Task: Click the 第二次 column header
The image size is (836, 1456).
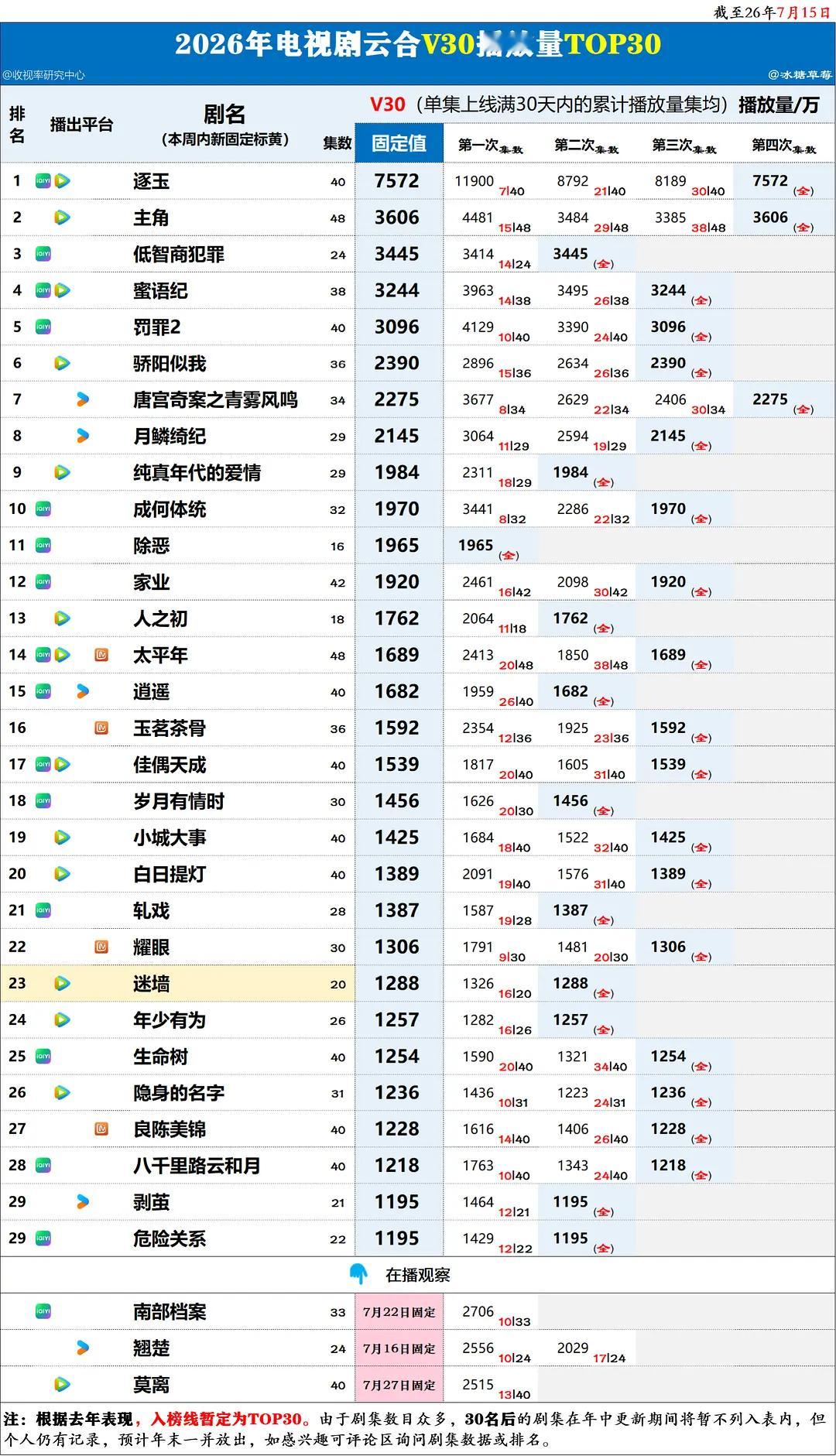Action: 586,146
